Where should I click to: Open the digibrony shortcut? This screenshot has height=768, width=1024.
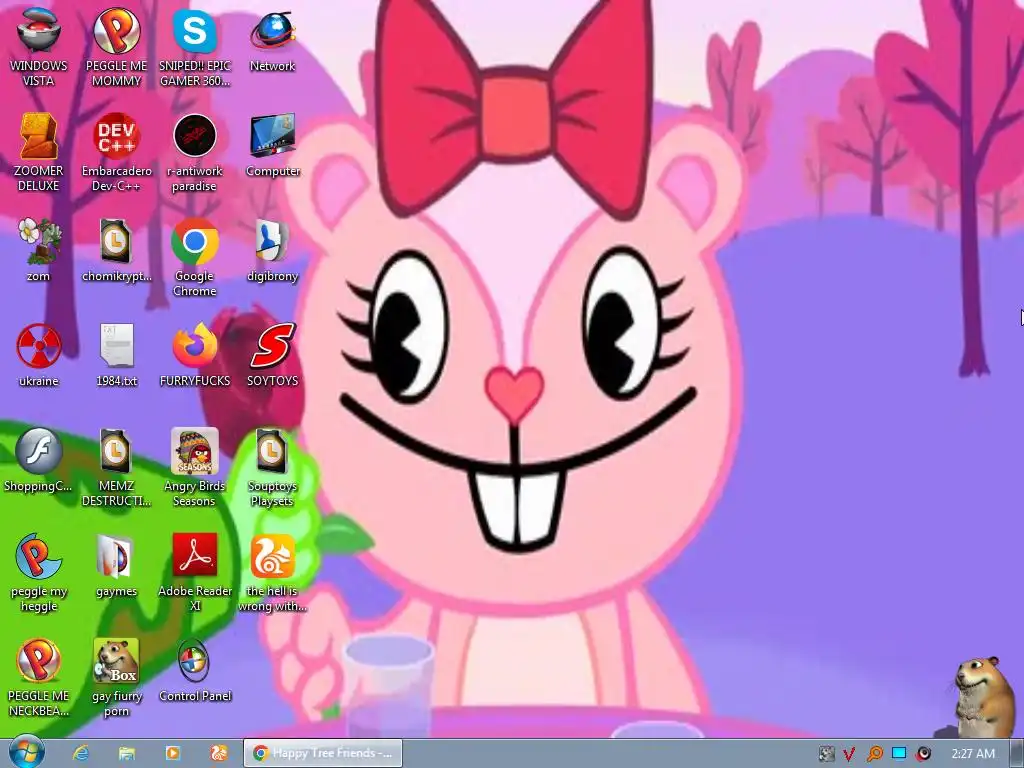tap(272, 249)
